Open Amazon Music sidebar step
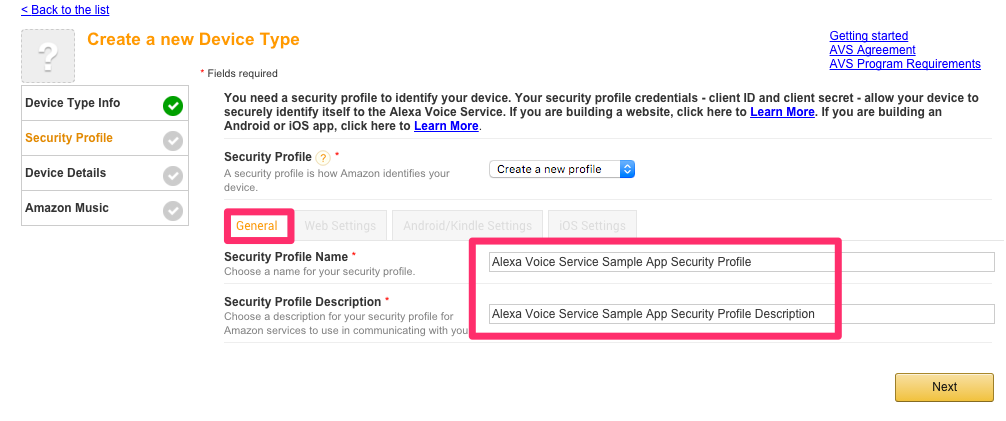1006x421 pixels. (67, 208)
